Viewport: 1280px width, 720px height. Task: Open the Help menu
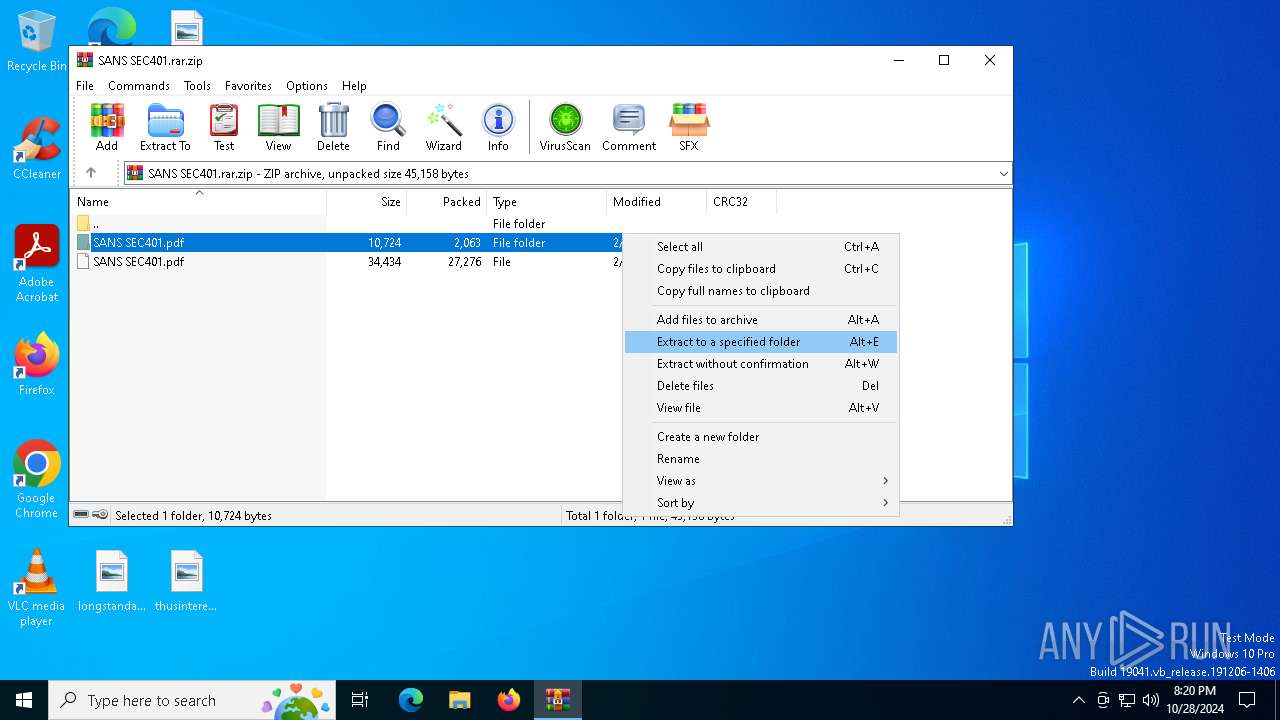(354, 86)
